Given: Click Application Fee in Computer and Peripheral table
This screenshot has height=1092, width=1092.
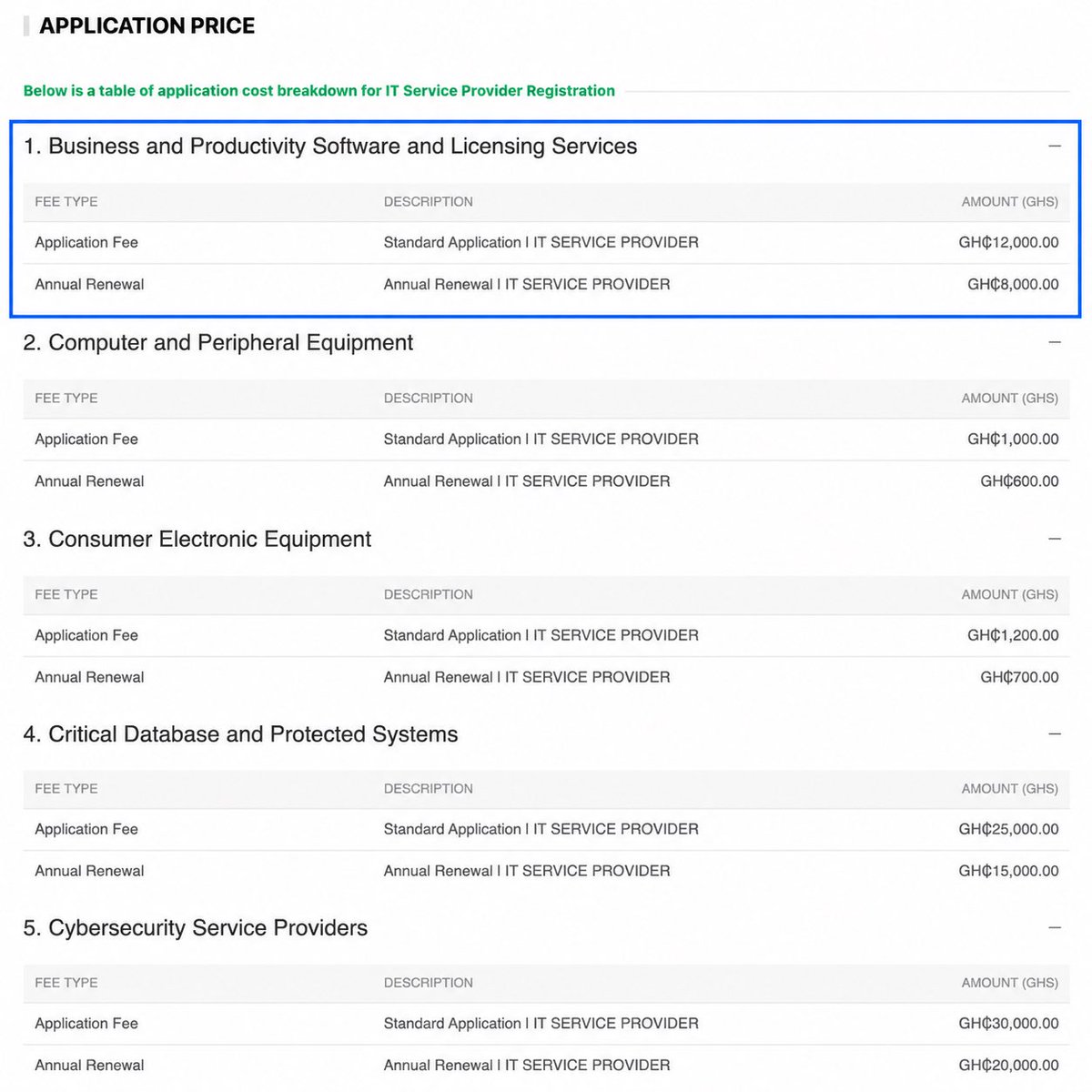Looking at the screenshot, I should [x=86, y=440].
